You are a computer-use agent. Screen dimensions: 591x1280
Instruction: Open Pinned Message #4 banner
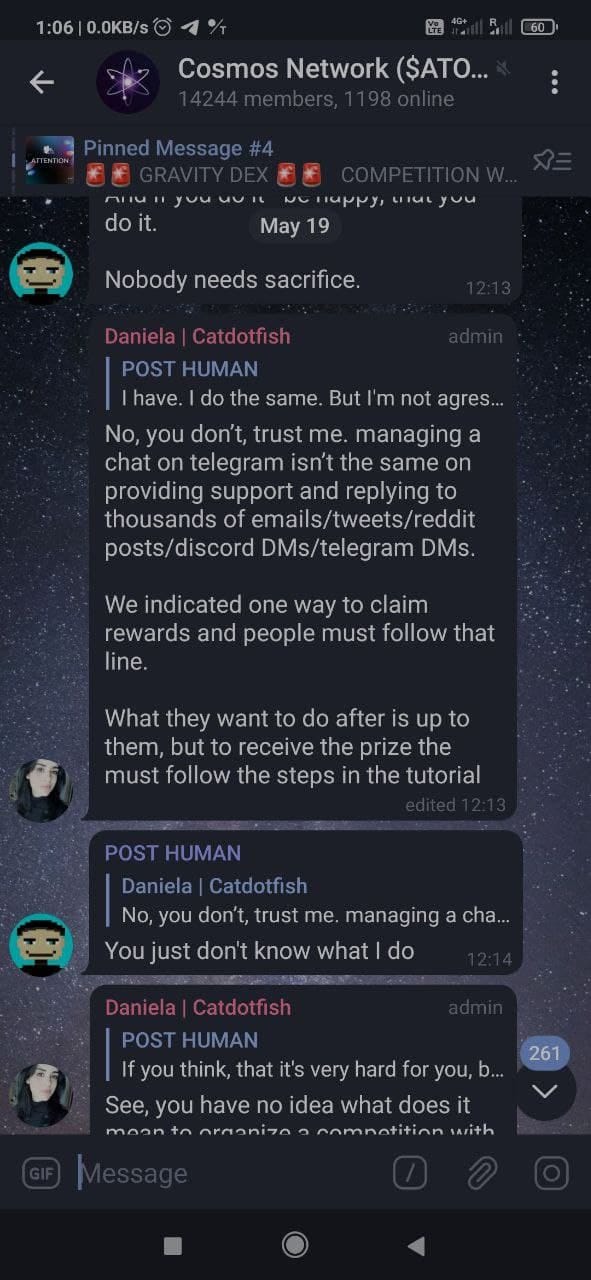click(x=270, y=161)
